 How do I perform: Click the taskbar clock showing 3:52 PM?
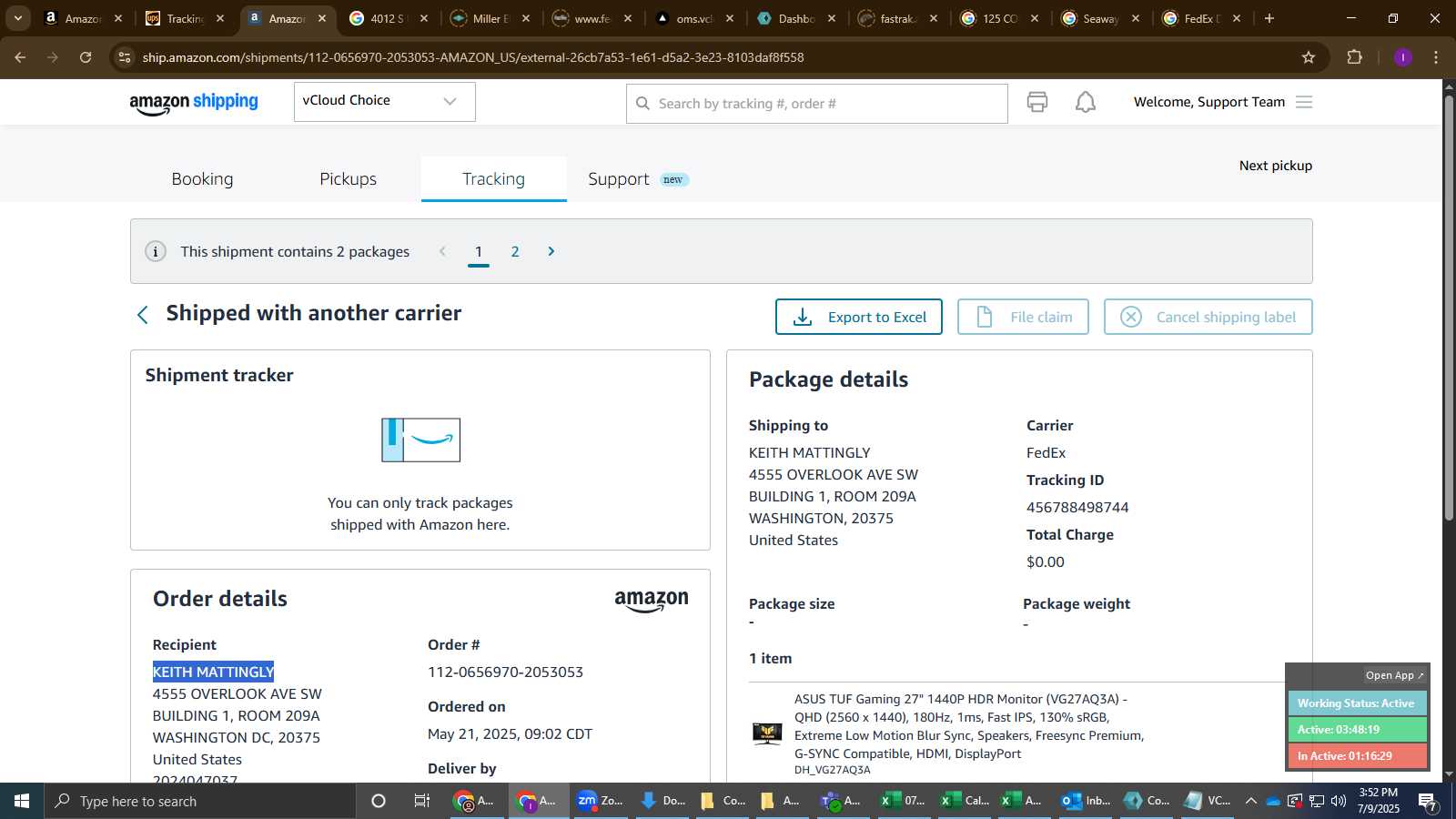click(x=1378, y=801)
